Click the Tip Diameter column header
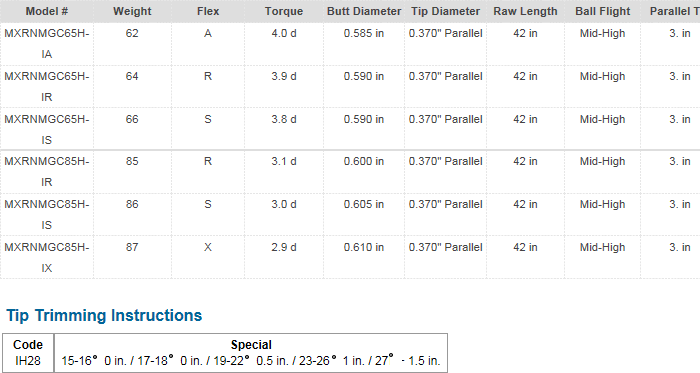The image size is (700, 373). pos(446,11)
